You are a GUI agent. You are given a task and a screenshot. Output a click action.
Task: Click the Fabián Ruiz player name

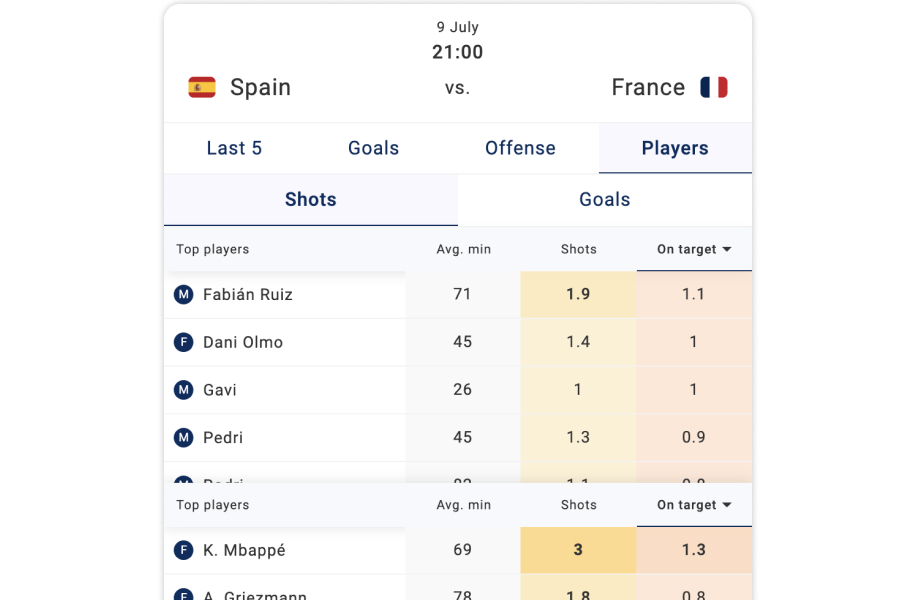(x=247, y=294)
